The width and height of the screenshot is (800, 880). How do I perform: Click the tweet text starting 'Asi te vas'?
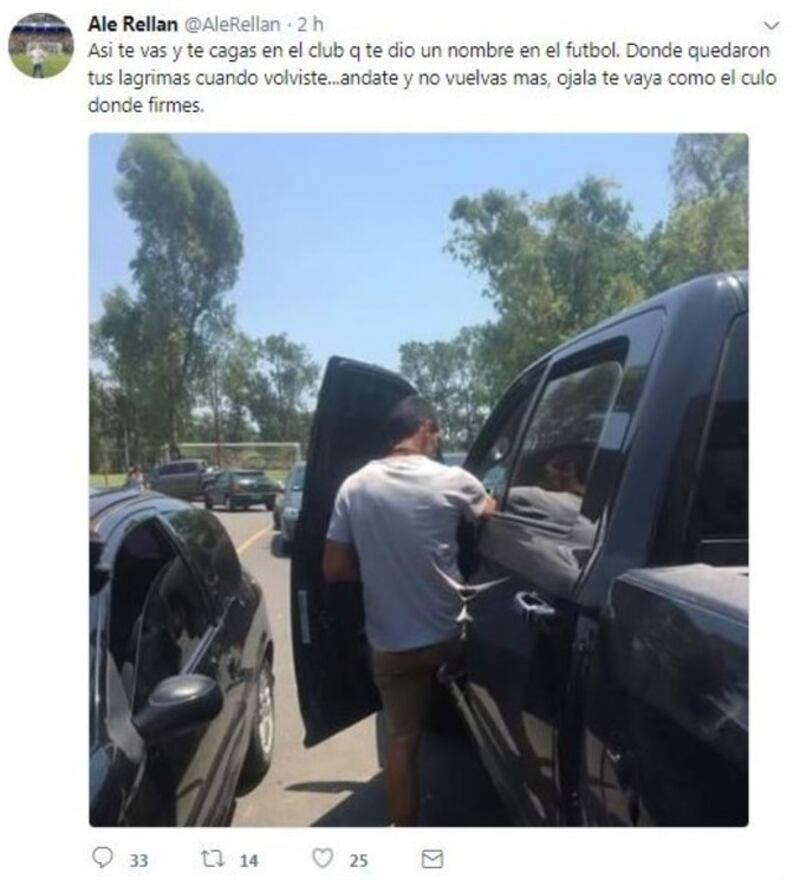click(x=432, y=77)
